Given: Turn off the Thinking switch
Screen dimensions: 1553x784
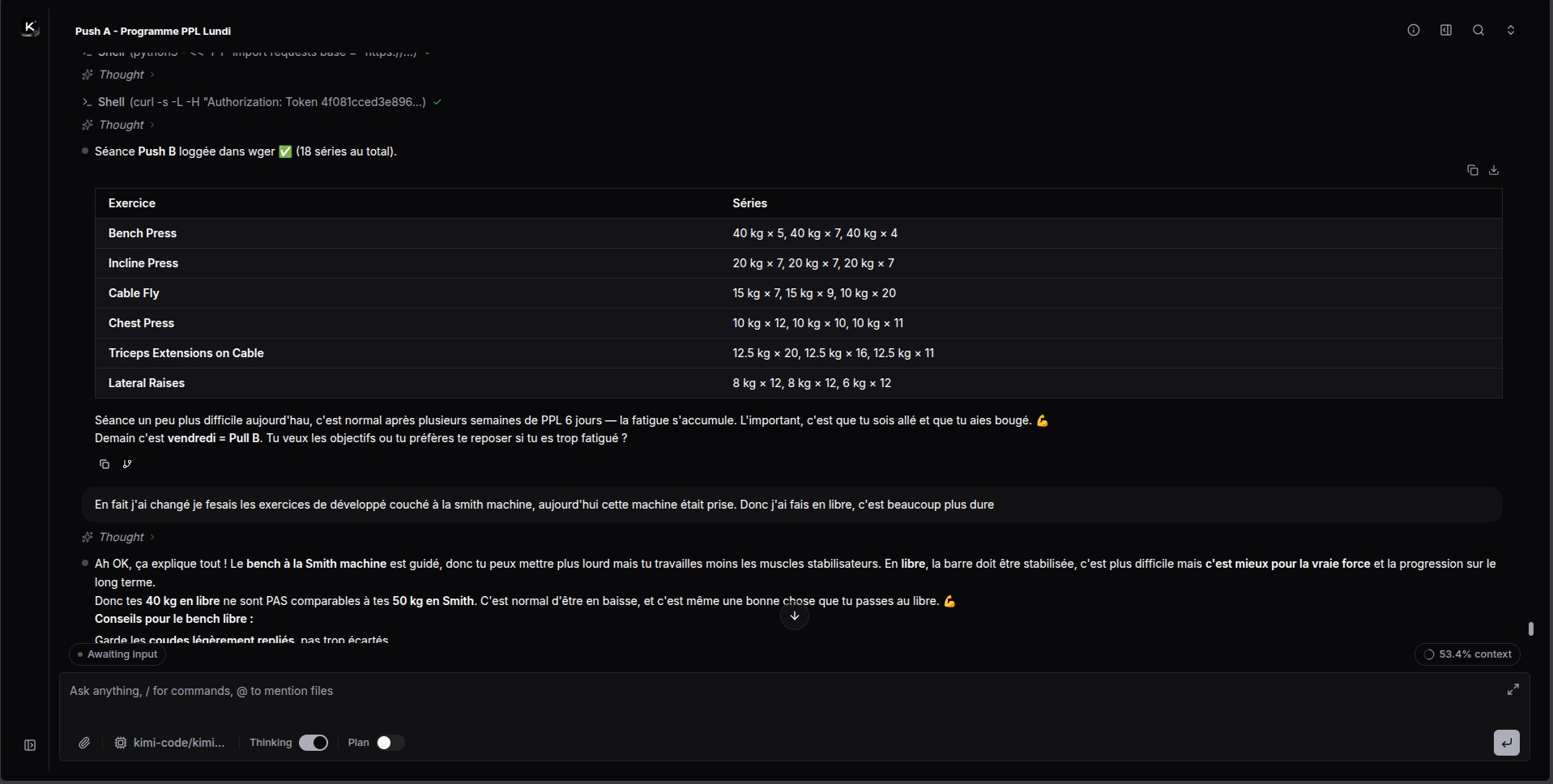Looking at the screenshot, I should click(x=314, y=743).
